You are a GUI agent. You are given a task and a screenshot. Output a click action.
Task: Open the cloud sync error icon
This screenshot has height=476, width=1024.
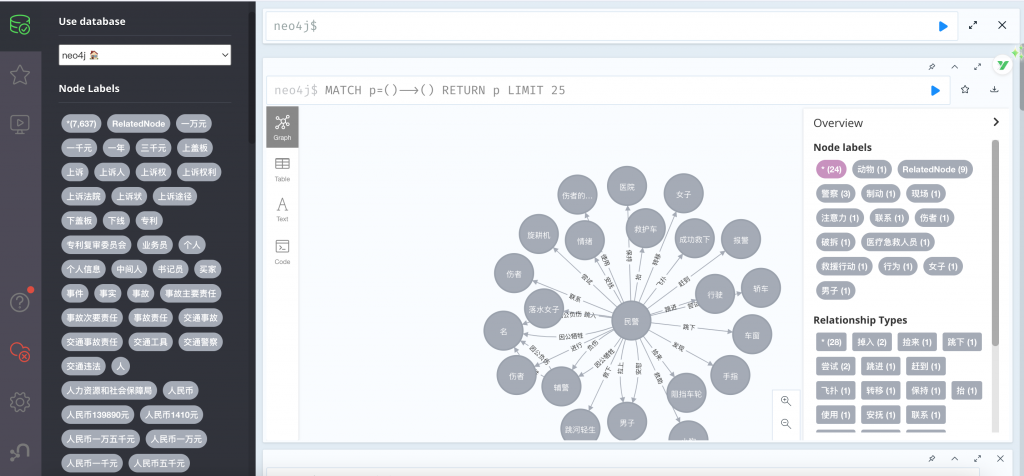(x=20, y=351)
